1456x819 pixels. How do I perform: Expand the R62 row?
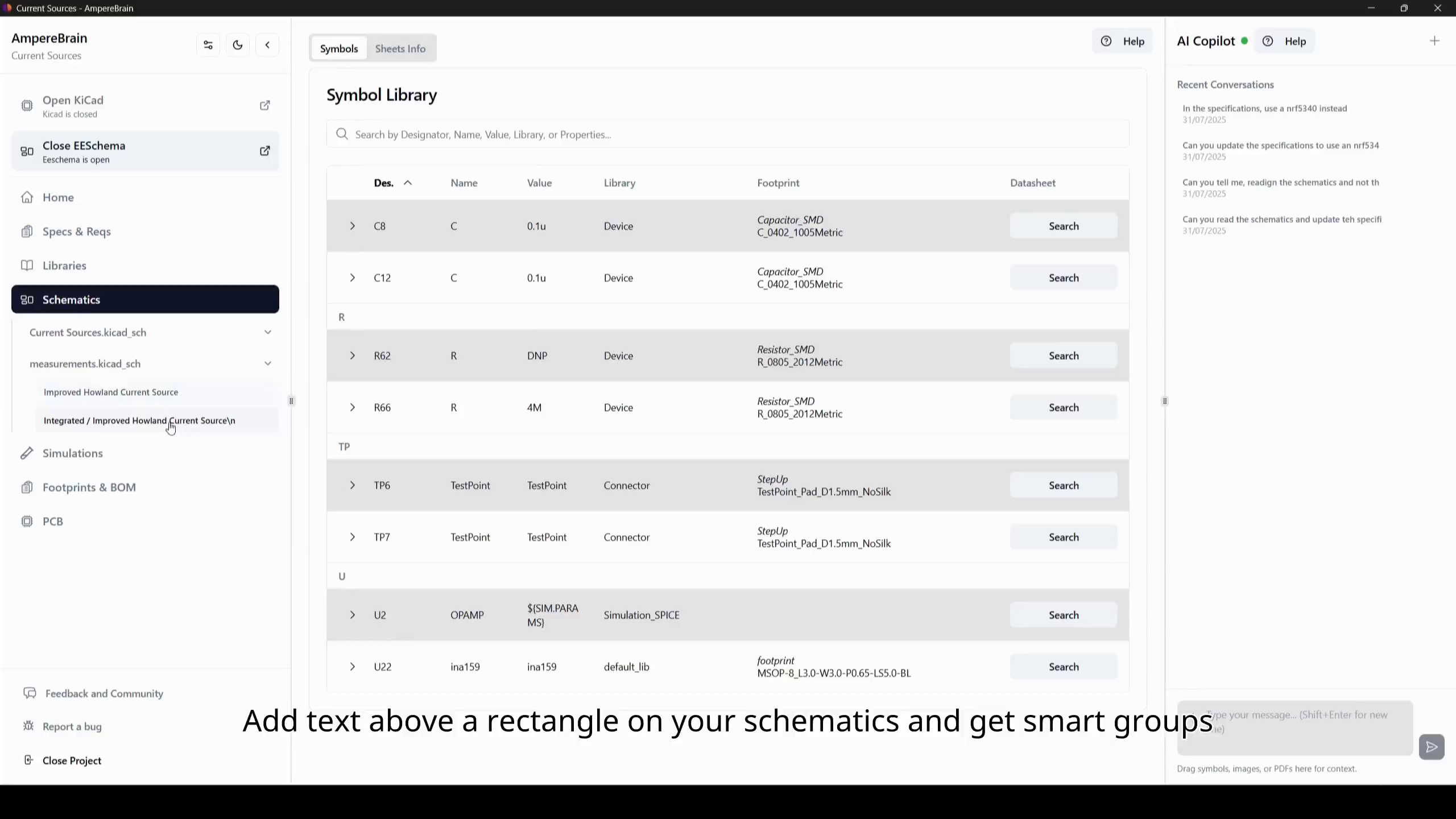(353, 355)
